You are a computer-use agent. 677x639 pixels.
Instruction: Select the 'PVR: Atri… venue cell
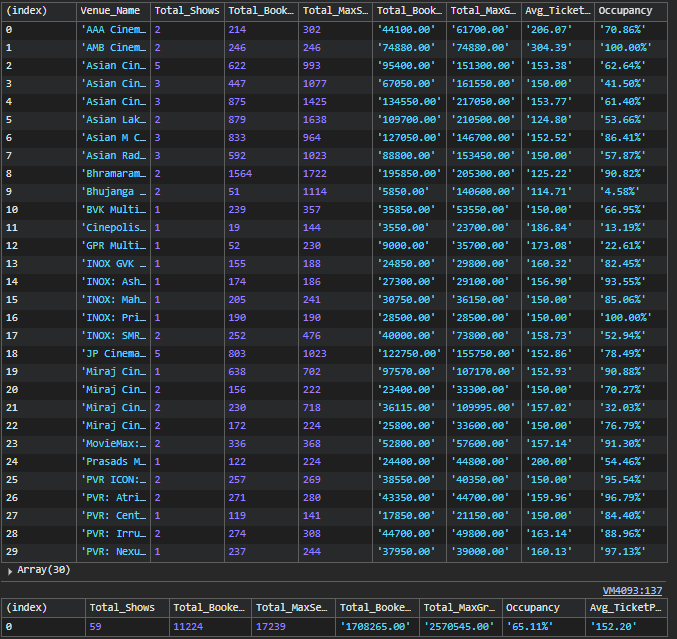click(x=114, y=497)
